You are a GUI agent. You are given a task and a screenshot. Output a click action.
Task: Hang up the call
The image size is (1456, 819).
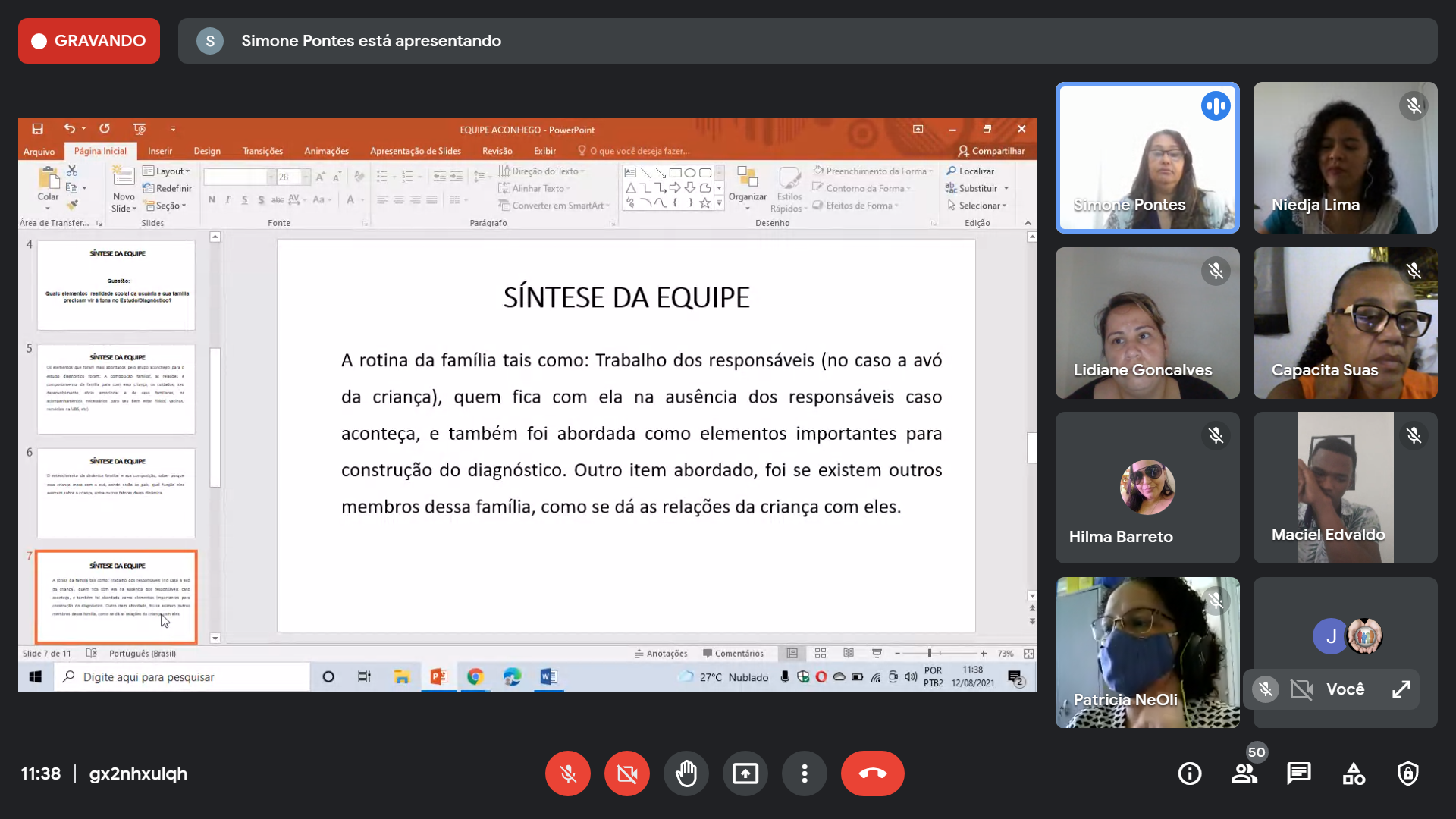click(x=872, y=773)
